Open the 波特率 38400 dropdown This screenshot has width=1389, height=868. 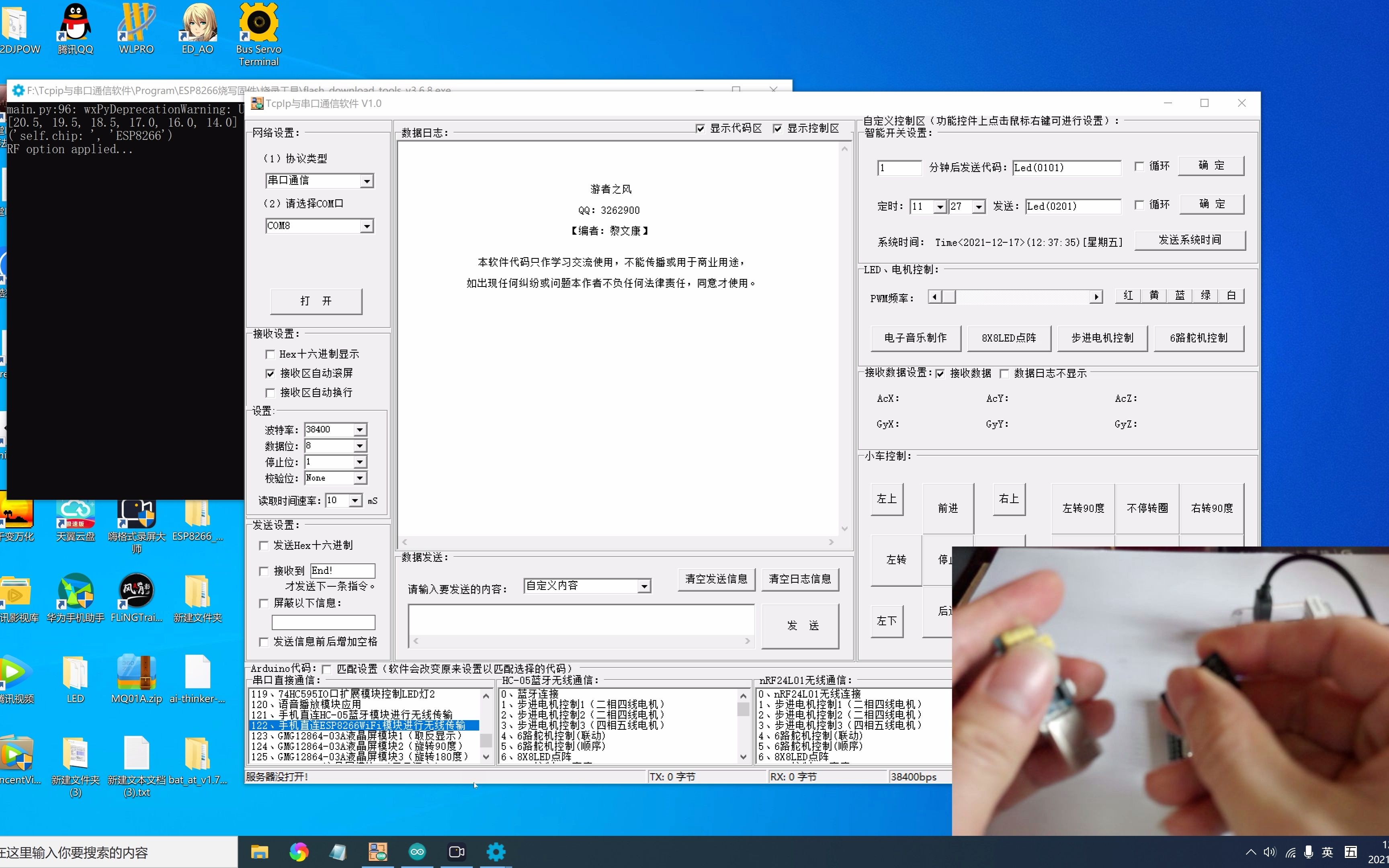[x=360, y=430]
